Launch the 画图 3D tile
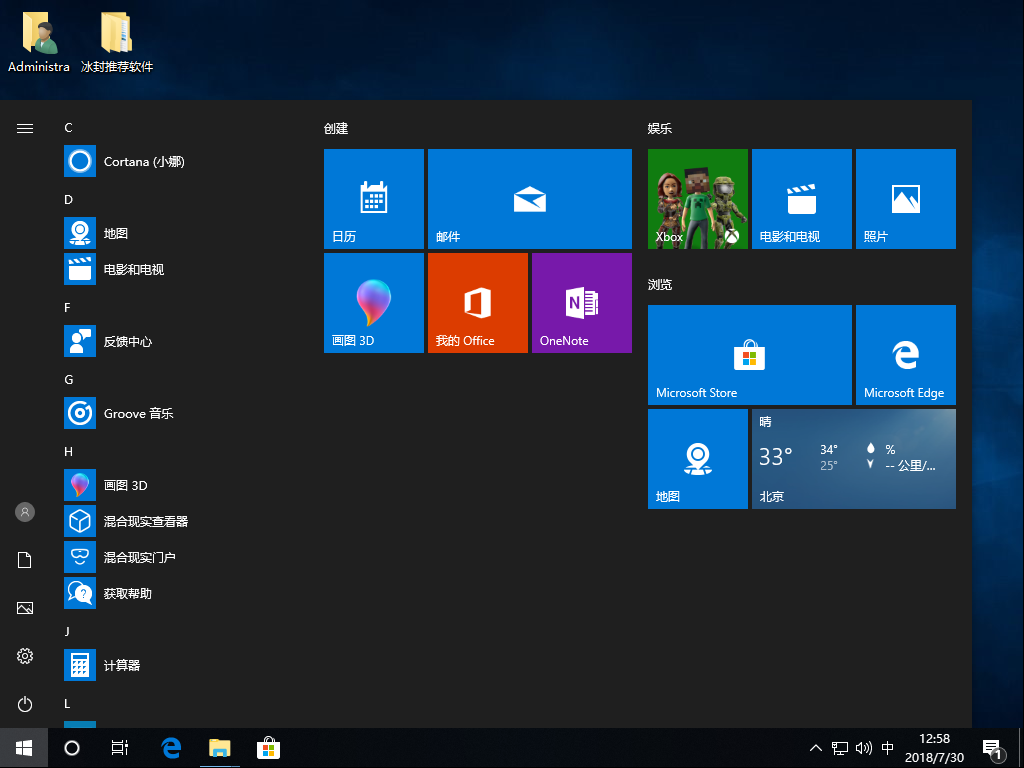 pyautogui.click(x=374, y=303)
